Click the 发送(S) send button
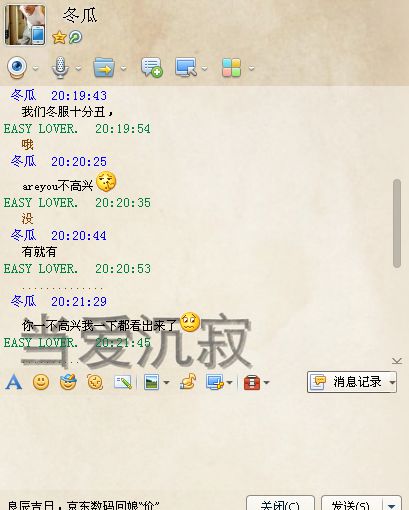The image size is (409, 510). (351, 504)
